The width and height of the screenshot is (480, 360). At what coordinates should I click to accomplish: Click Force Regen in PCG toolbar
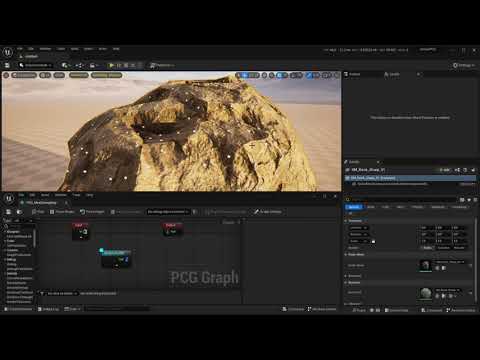(92, 212)
